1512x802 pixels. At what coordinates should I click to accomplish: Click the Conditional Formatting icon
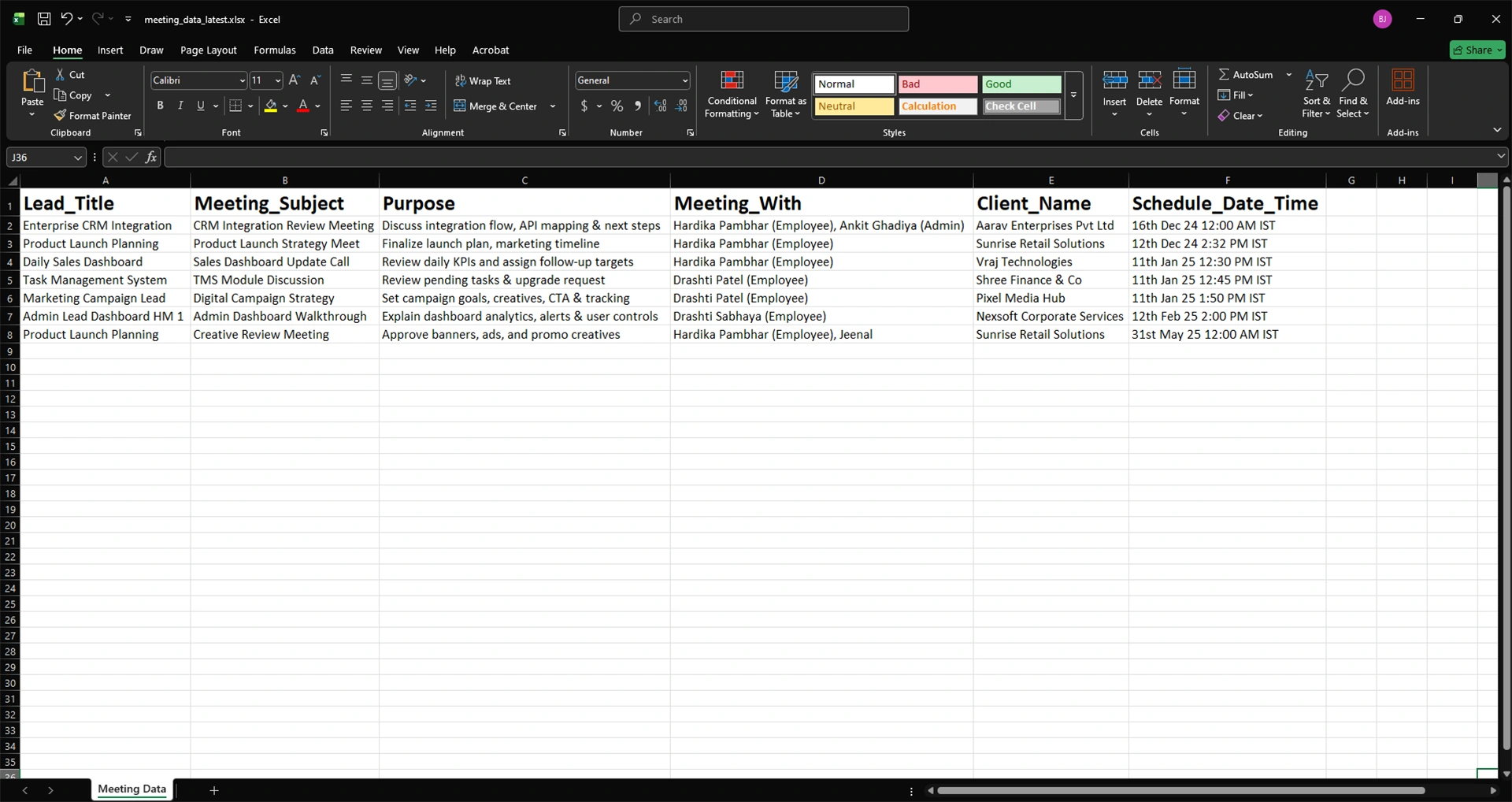point(732,81)
